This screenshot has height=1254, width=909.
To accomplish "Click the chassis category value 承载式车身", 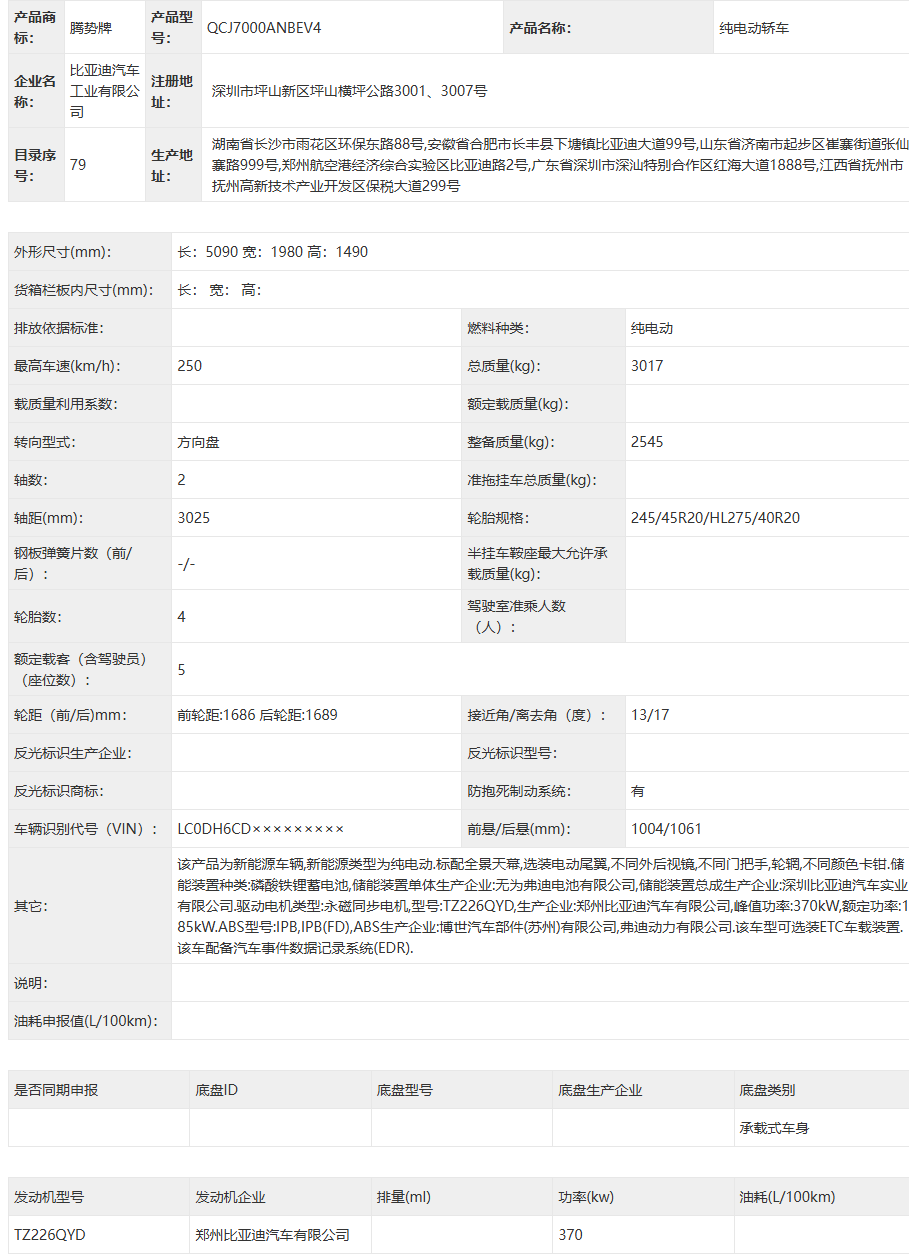I will pyautogui.click(x=774, y=1128).
